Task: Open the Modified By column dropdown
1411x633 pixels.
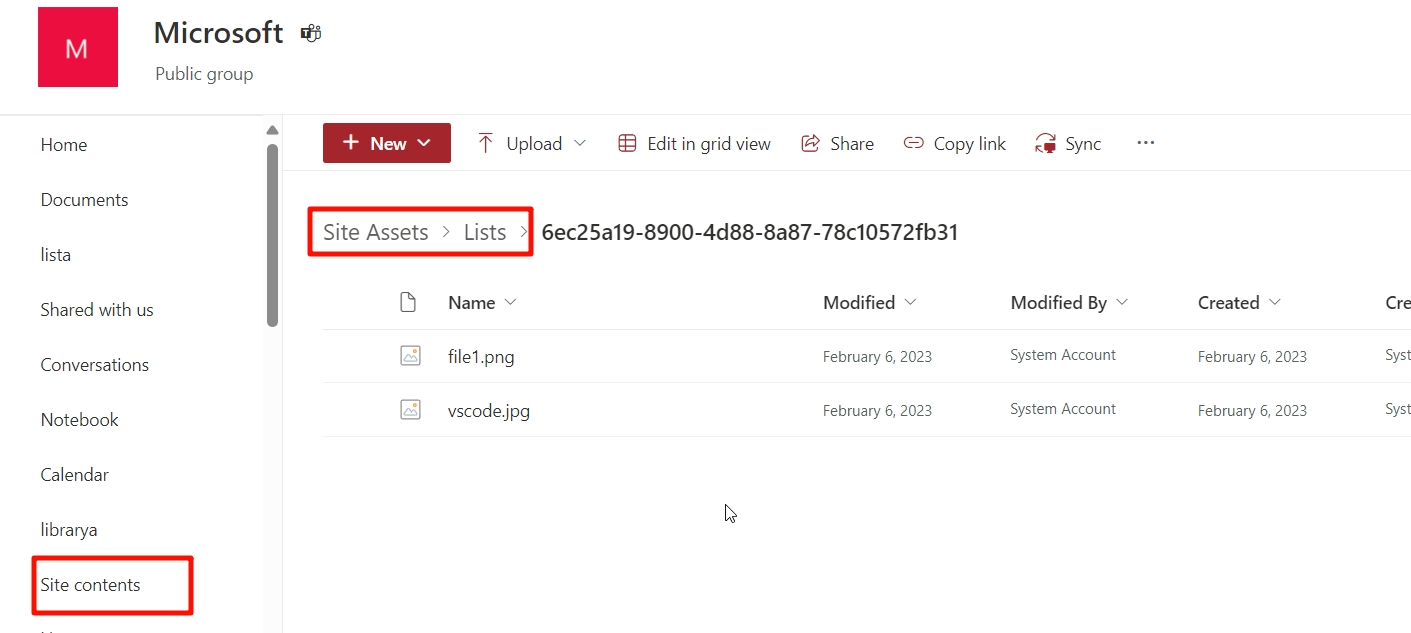Action: point(1122,302)
